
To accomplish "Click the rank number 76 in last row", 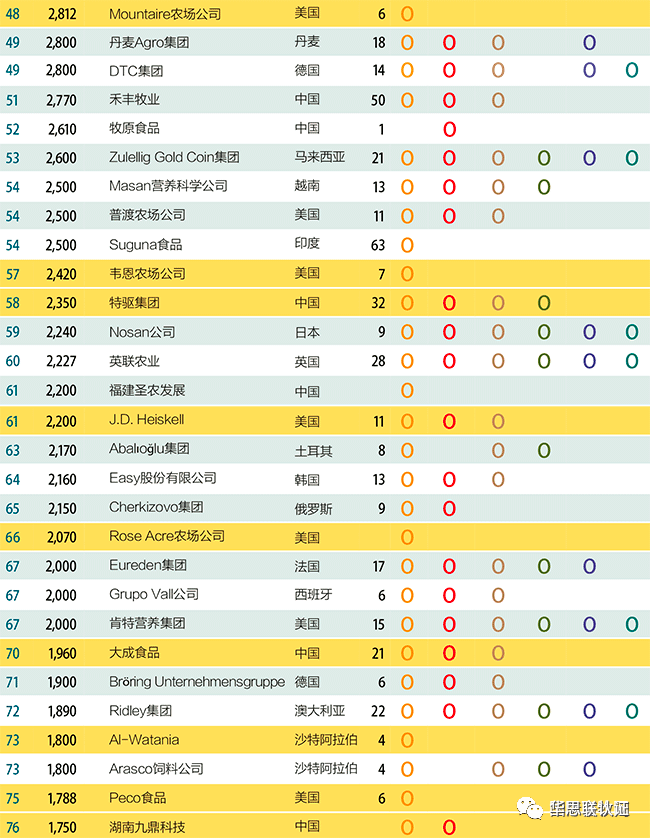I will pos(12,828).
